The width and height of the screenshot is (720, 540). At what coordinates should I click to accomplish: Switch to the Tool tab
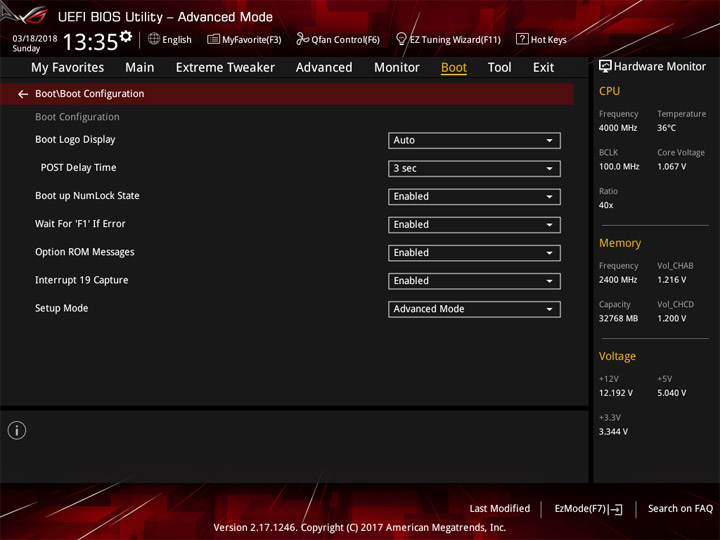[x=499, y=68]
